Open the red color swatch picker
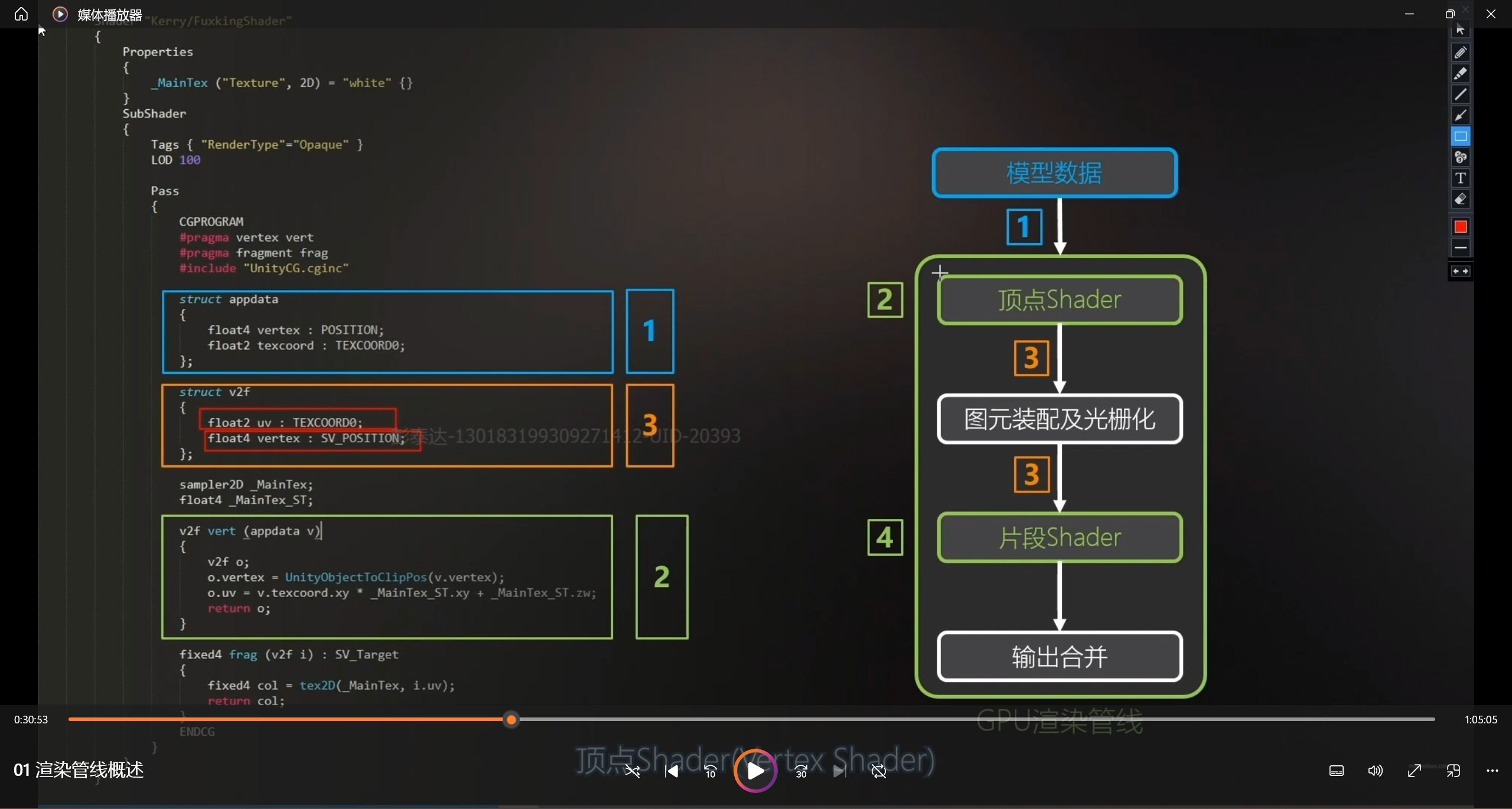The height and width of the screenshot is (809, 1512). (x=1460, y=227)
